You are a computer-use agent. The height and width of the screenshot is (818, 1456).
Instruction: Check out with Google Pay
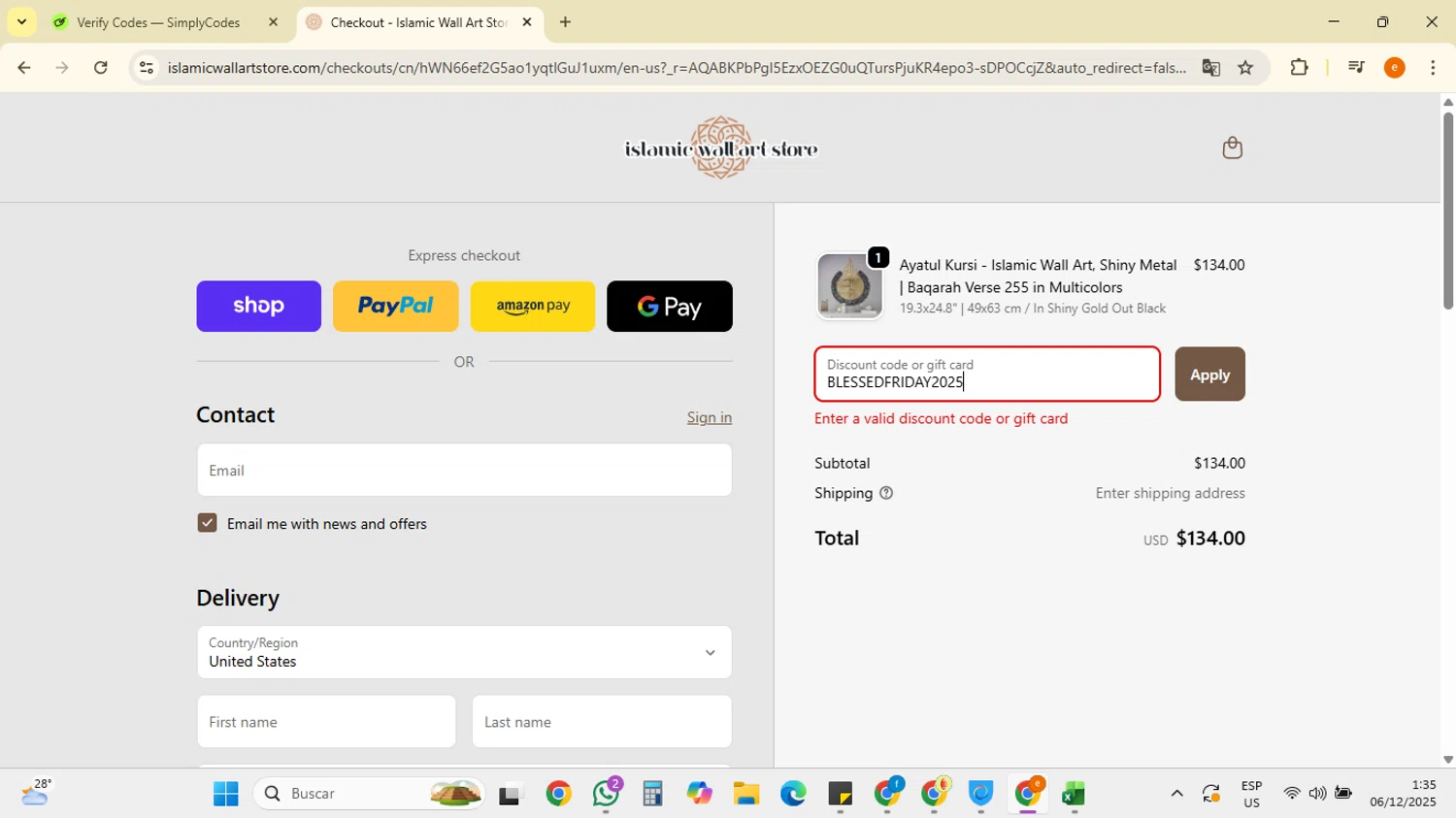click(x=670, y=307)
